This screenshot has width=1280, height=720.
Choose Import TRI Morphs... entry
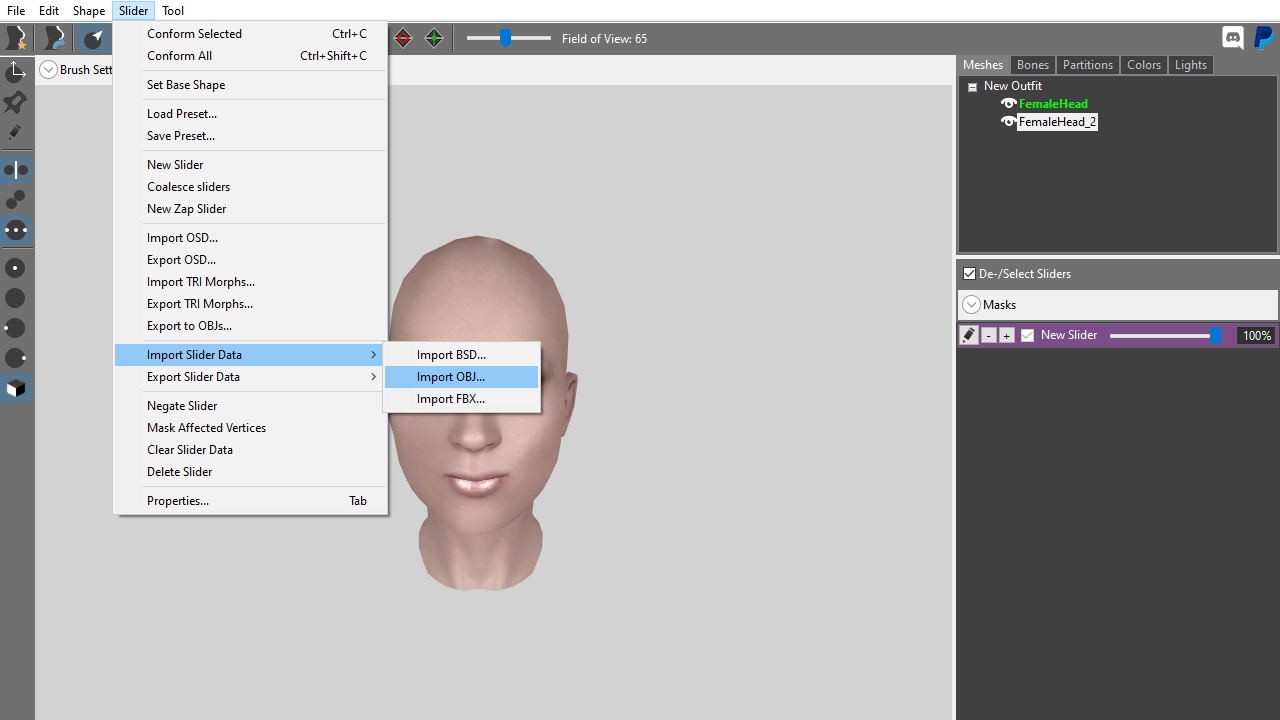250,282
